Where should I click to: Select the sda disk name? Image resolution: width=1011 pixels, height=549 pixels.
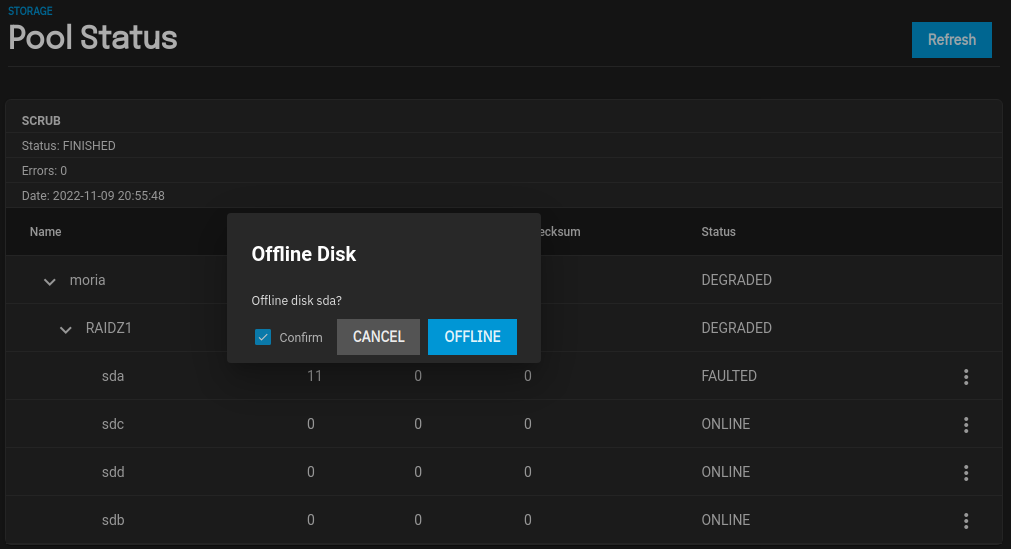(113, 377)
